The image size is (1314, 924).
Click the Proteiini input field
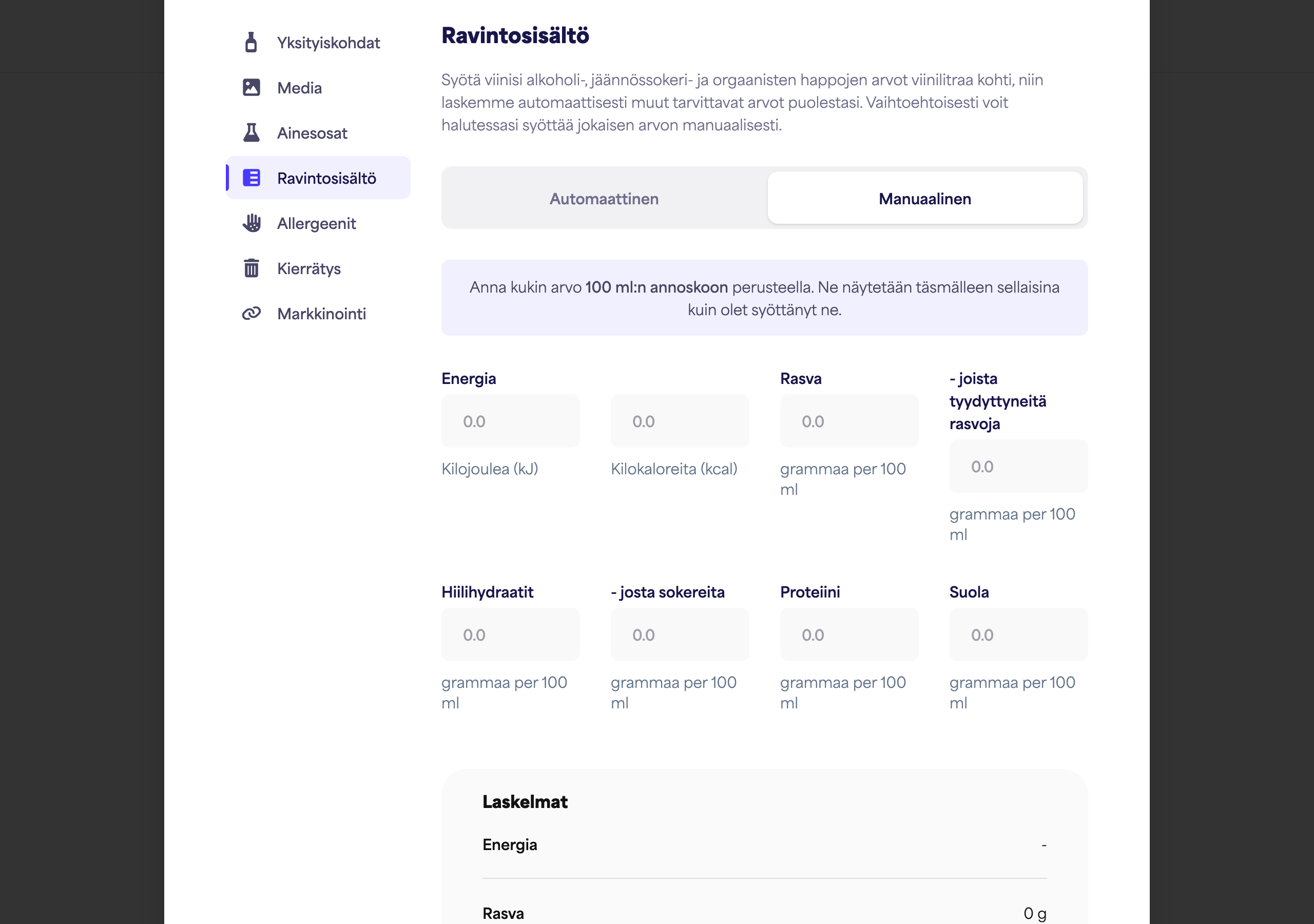[849, 635]
